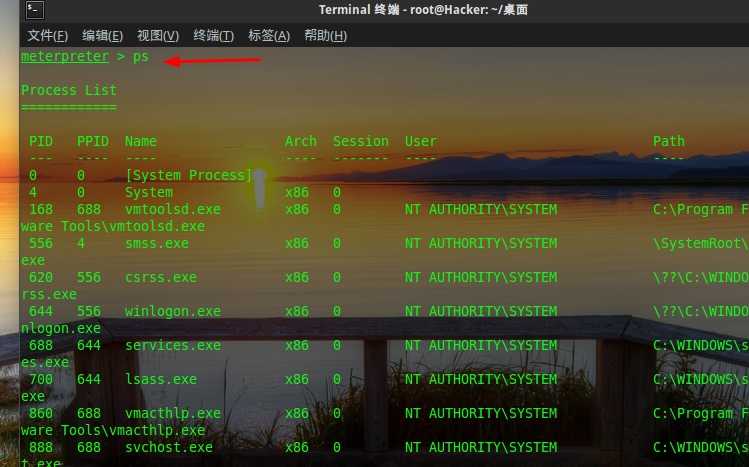Click NT AUTHORITY\SYSTEM user of vmtoolsd.exe

point(481,209)
